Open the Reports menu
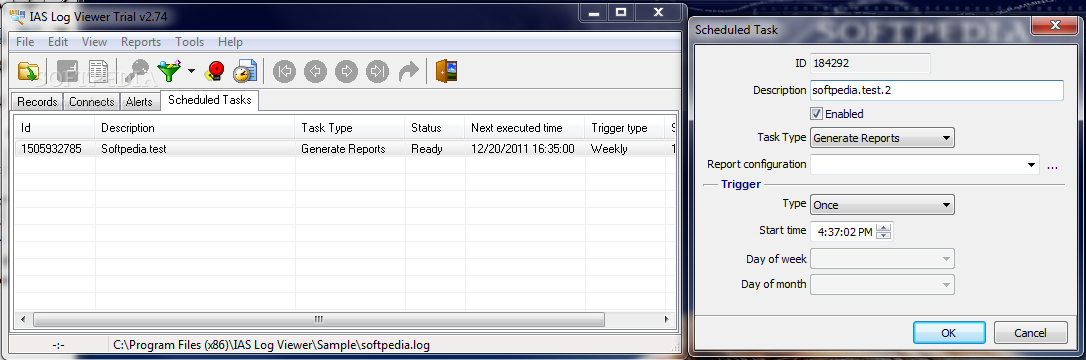1086x360 pixels. (141, 42)
